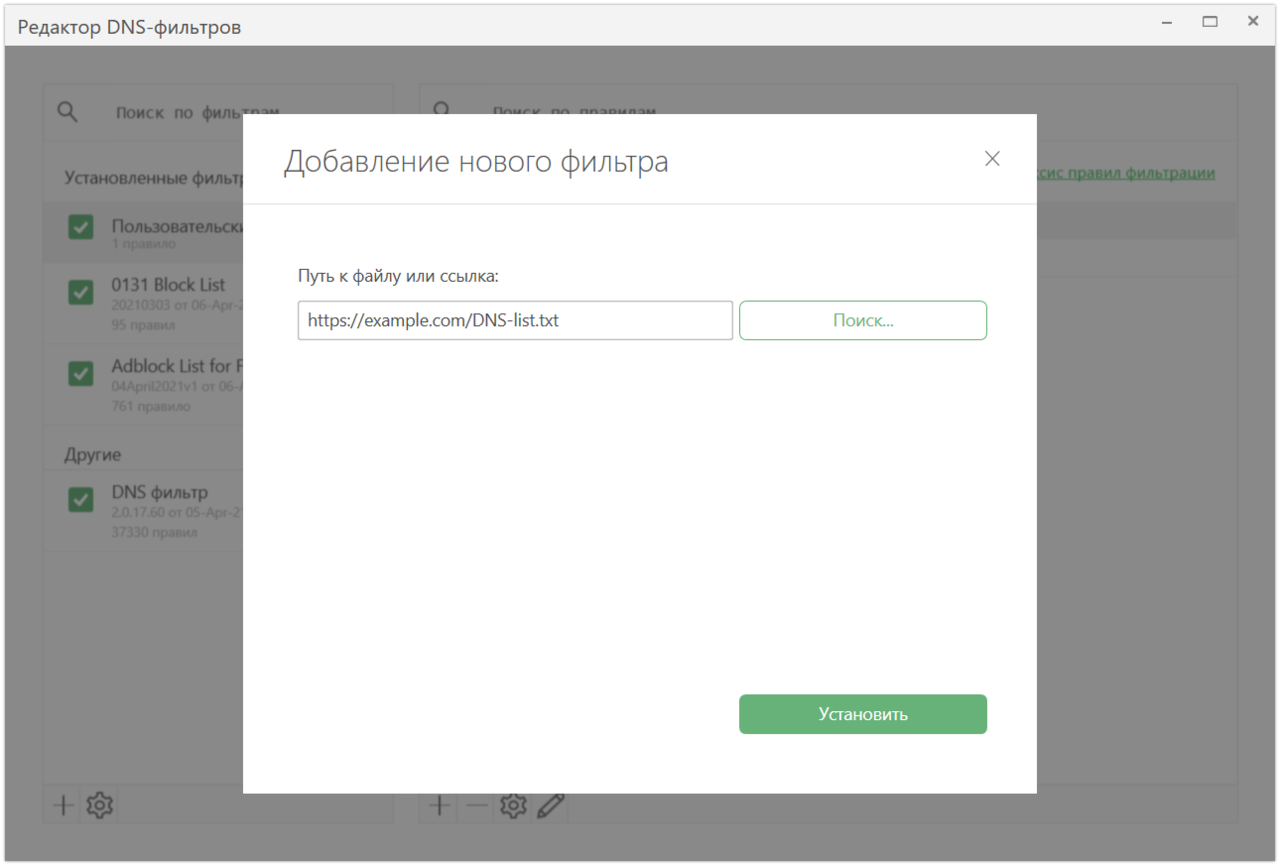Click the green Установить button
This screenshot has height=866, width=1280.
click(x=863, y=714)
